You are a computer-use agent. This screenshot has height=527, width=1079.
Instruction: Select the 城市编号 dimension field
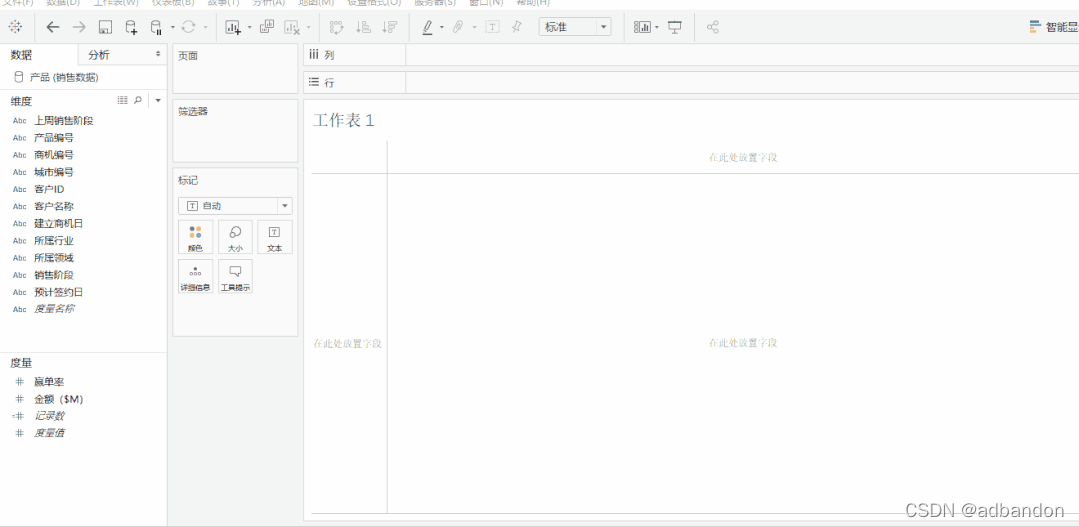click(x=54, y=172)
